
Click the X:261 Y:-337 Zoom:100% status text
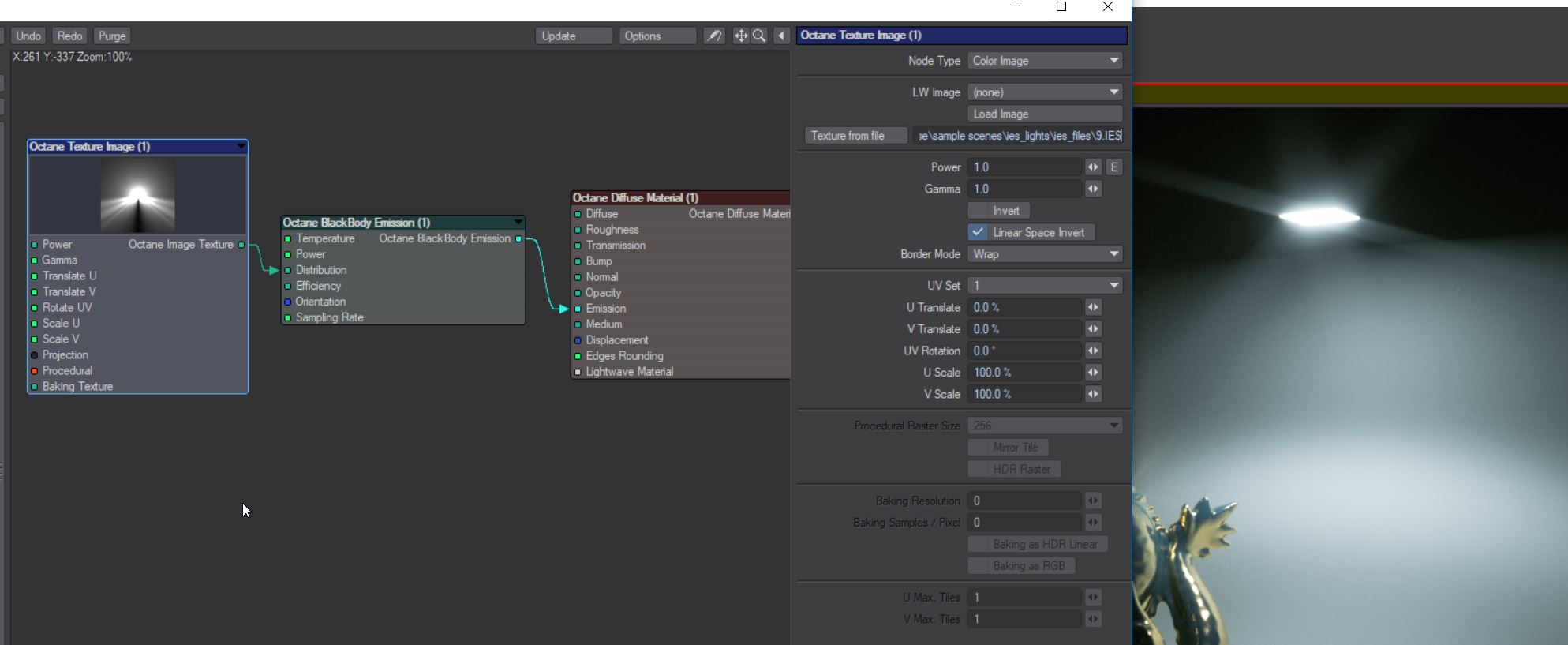click(x=73, y=57)
